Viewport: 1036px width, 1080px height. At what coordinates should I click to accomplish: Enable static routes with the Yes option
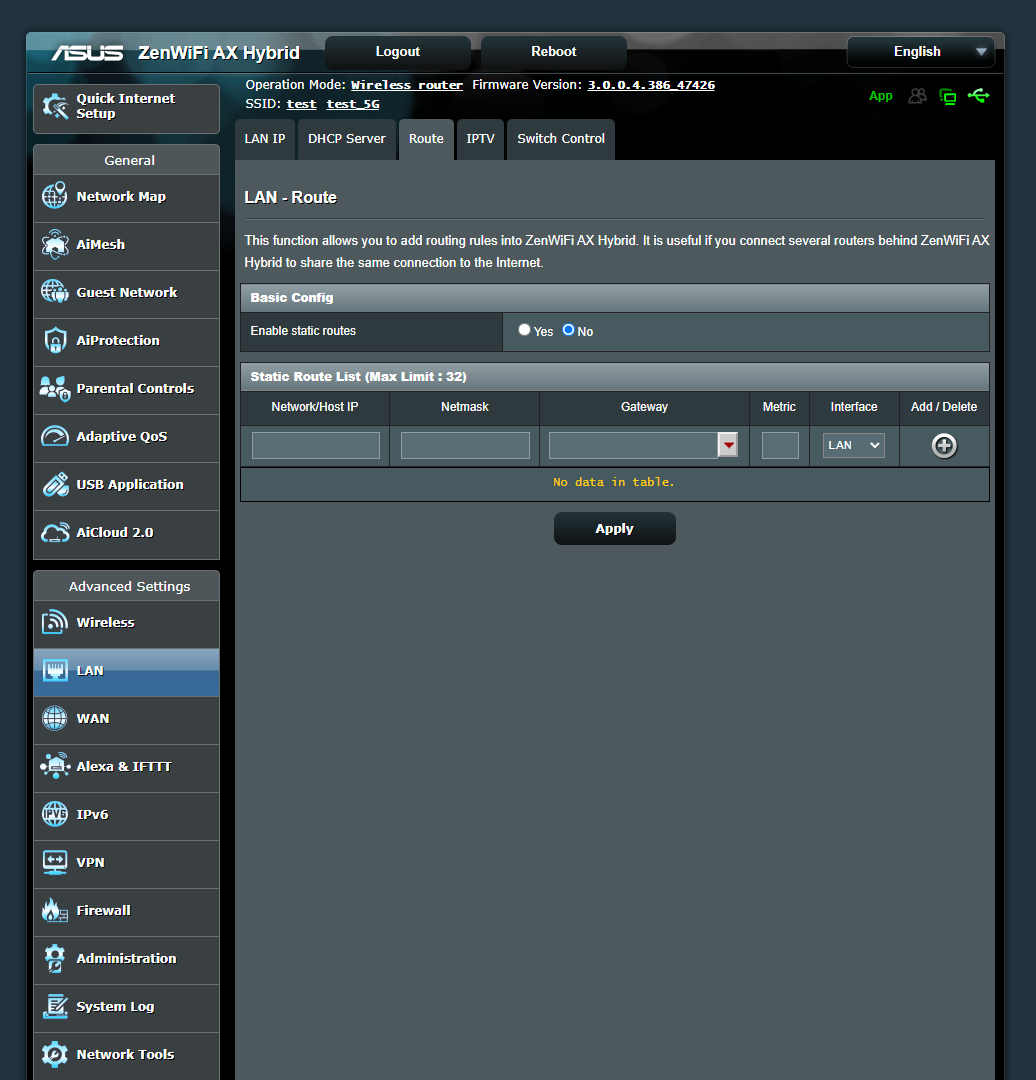(x=524, y=329)
